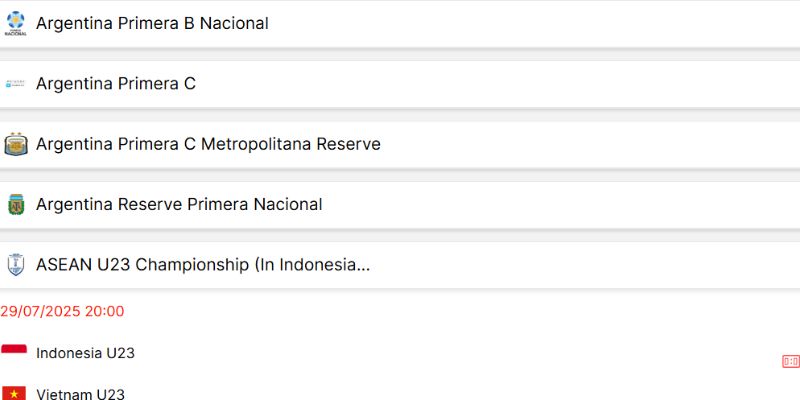Click the Vietnam U23 flag icon
800x400 pixels.
14,393
